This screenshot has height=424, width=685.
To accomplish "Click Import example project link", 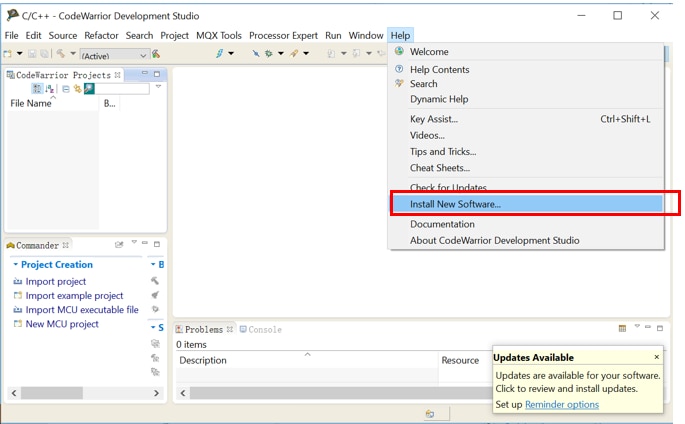I will pyautogui.click(x=74, y=296).
